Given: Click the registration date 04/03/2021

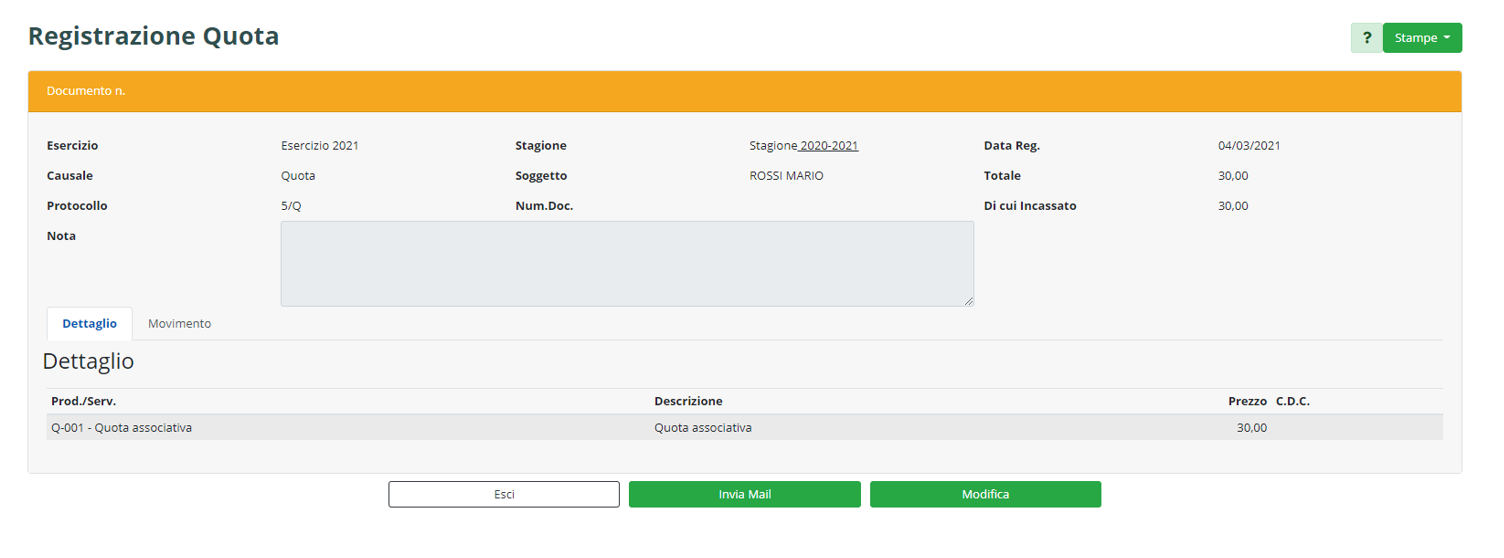Looking at the screenshot, I should 1248,146.
